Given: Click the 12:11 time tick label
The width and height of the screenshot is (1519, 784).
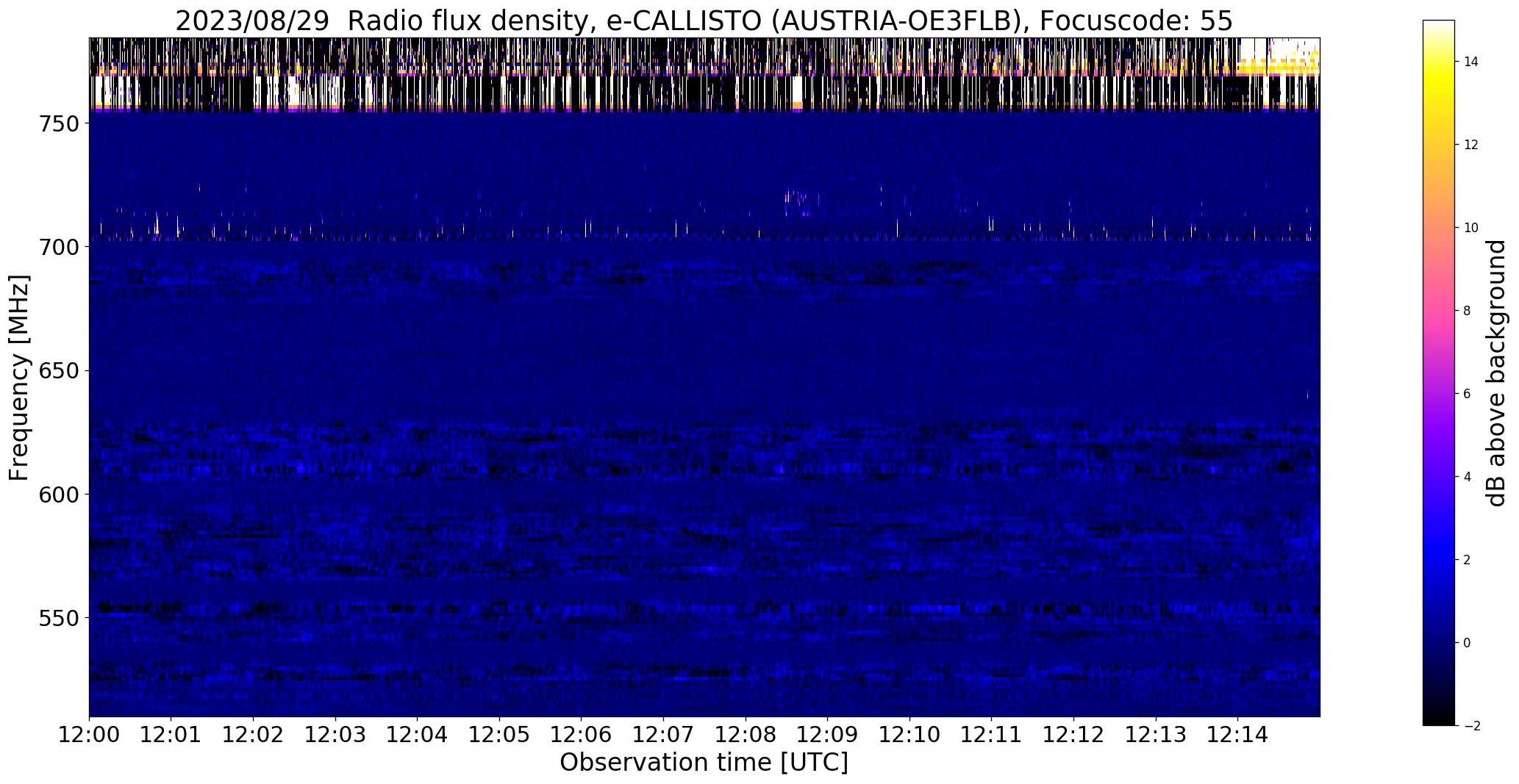Looking at the screenshot, I should 992,734.
